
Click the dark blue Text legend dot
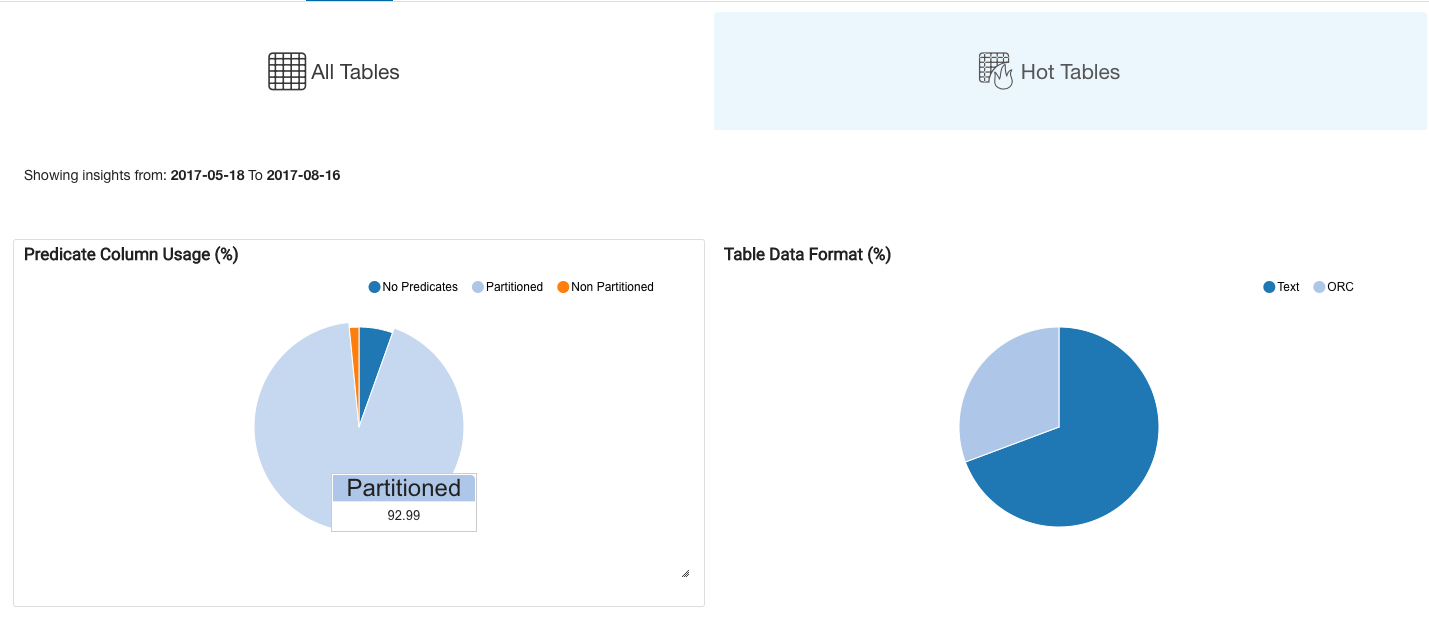pyautogui.click(x=1269, y=287)
